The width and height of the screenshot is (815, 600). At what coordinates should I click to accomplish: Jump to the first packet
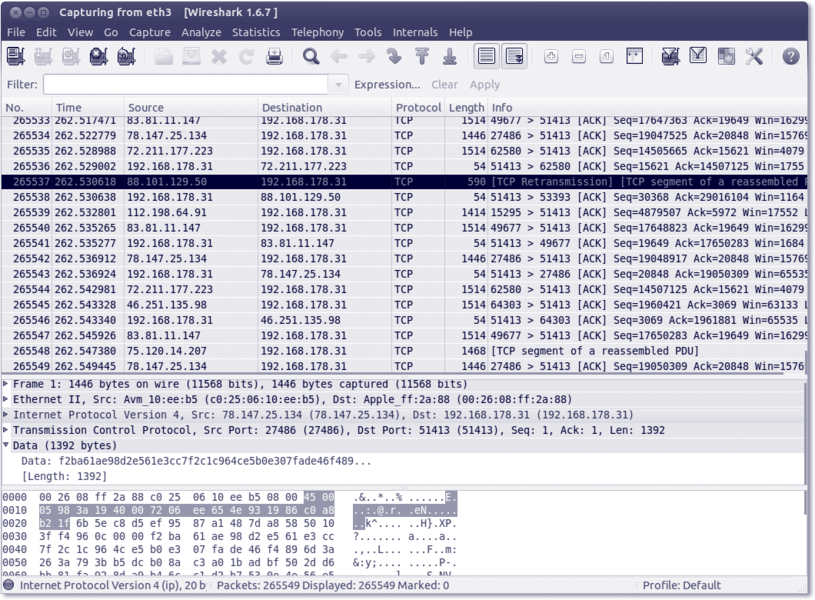tap(422, 57)
